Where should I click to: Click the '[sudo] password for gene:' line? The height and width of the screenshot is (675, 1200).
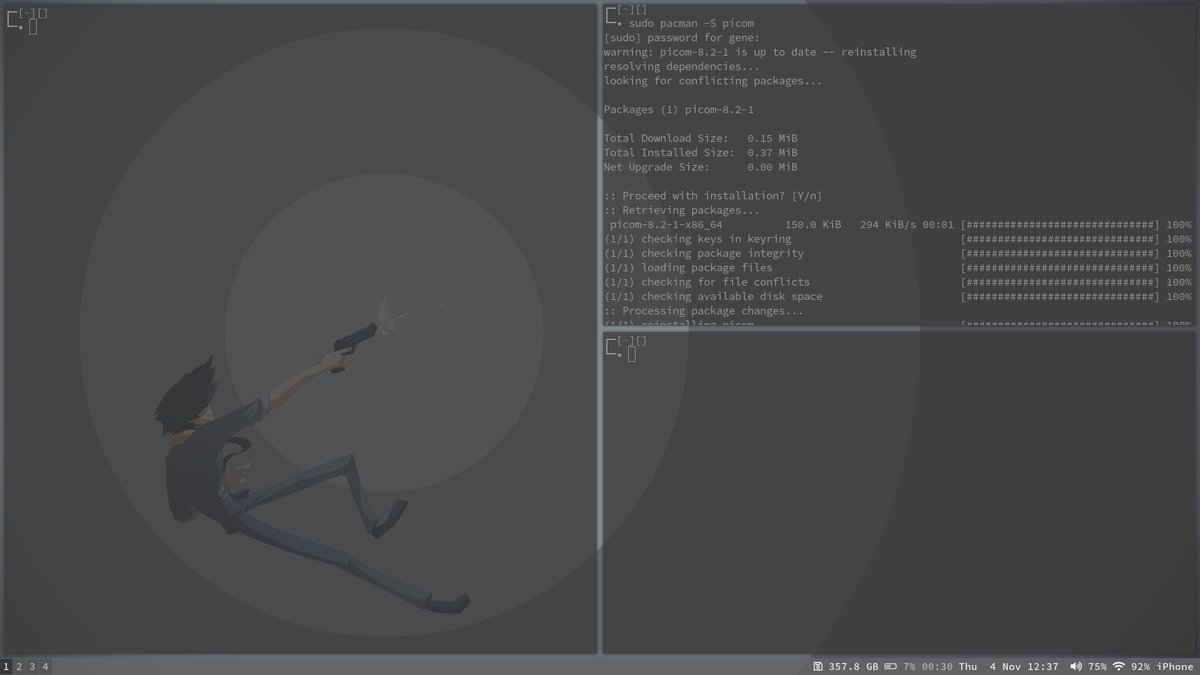coord(681,37)
